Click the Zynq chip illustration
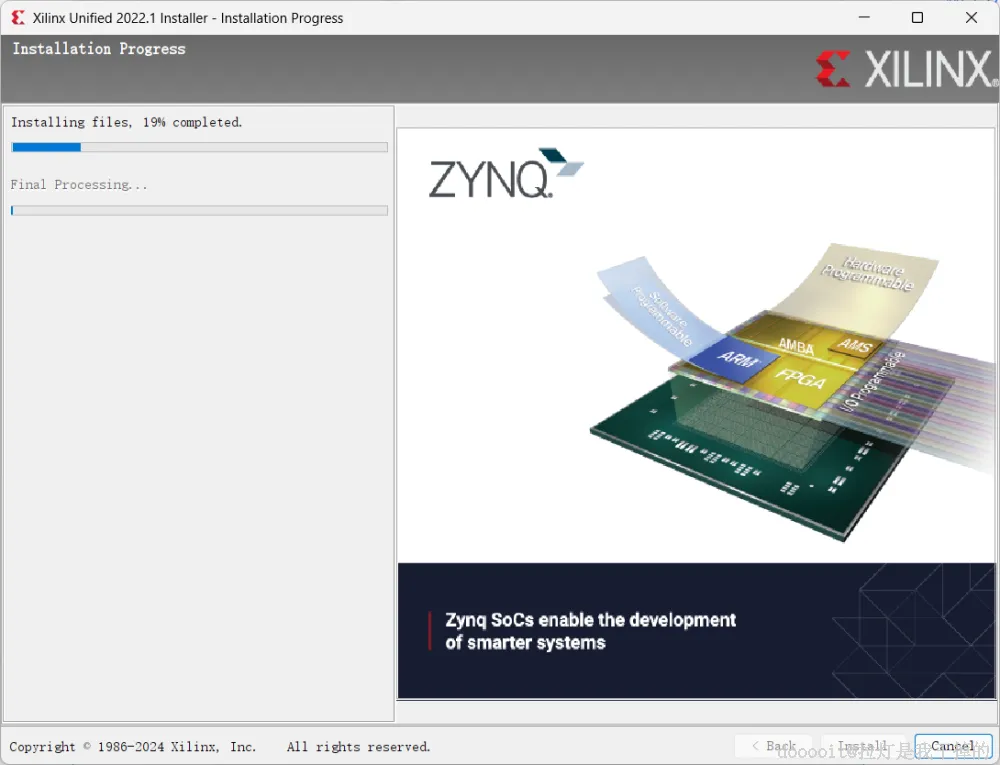 (x=791, y=392)
